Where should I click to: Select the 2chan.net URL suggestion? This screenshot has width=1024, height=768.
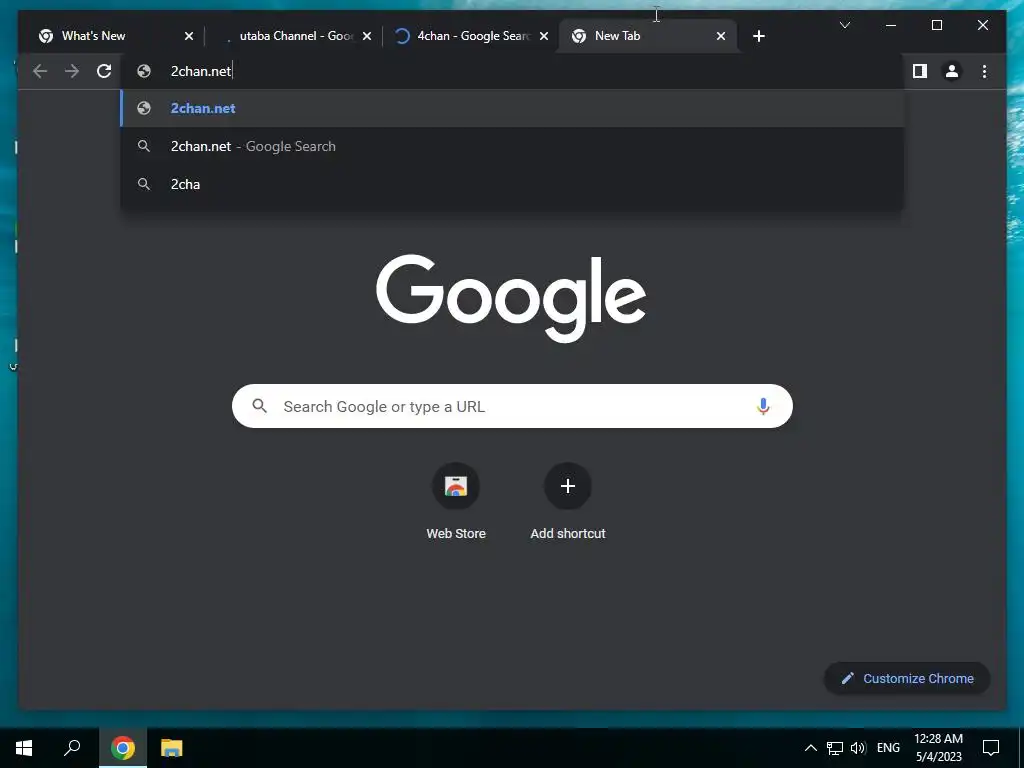(x=513, y=108)
